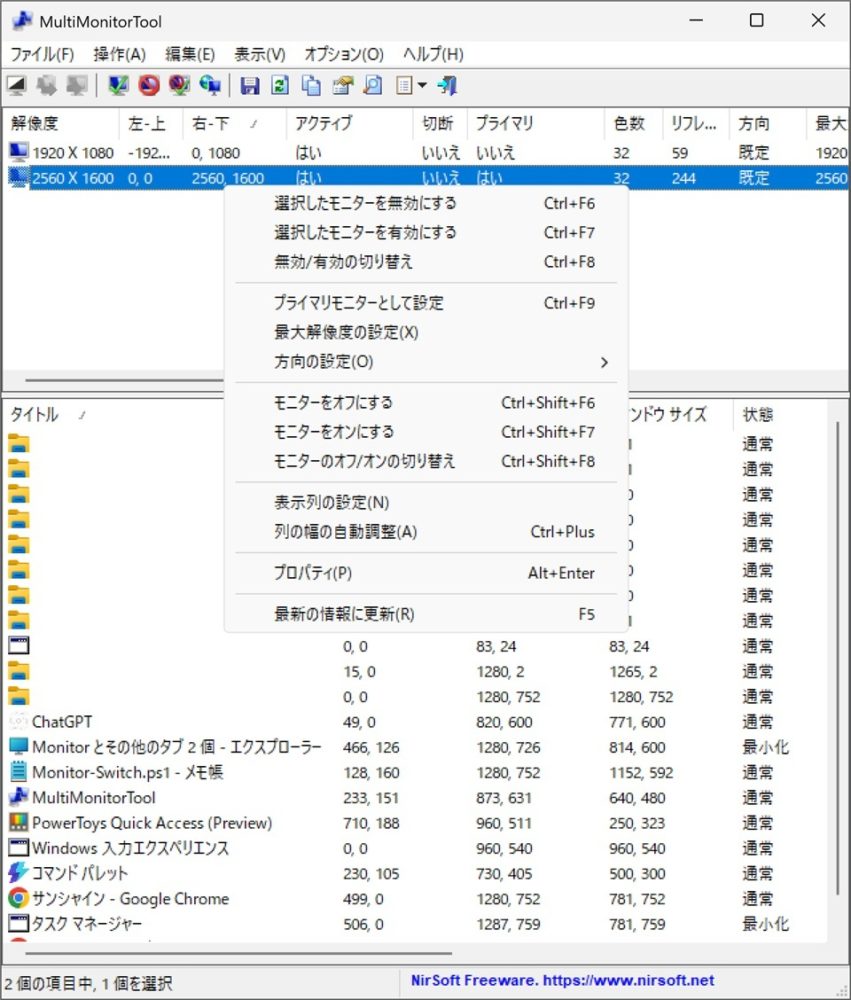The image size is (851, 1000).
Task: Choose 最大解像度の設定(X) menu entry
Action: coord(426,332)
